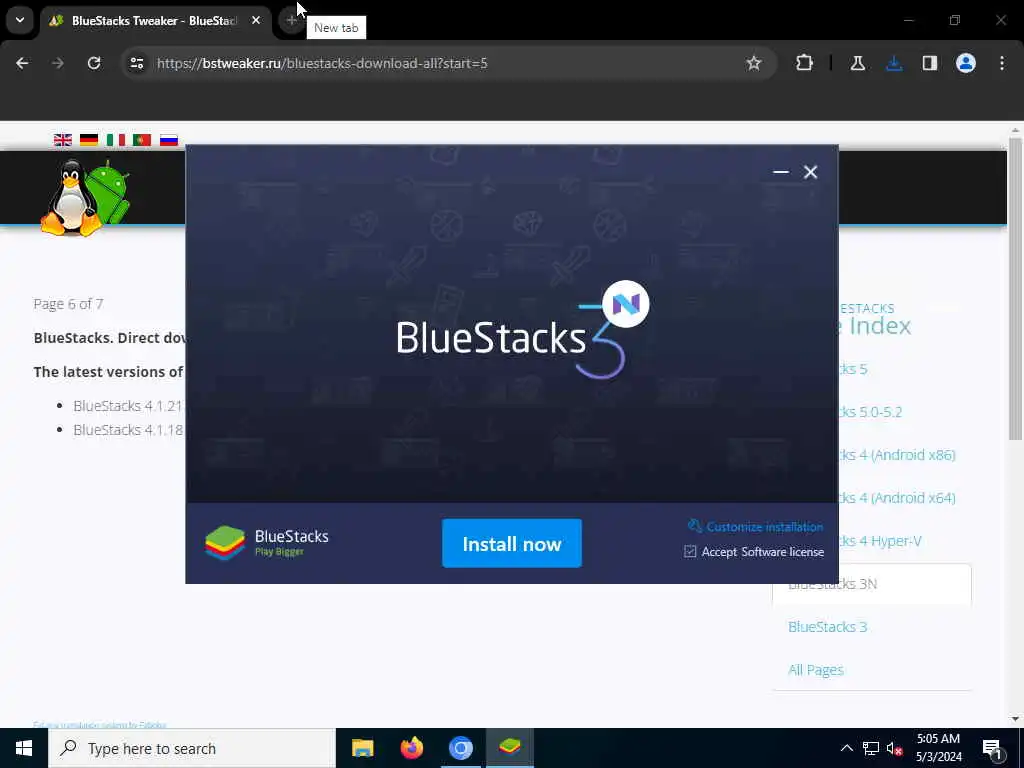
Task: Open BlueStacks 4 Hyper-V index link
Action: pos(880,541)
